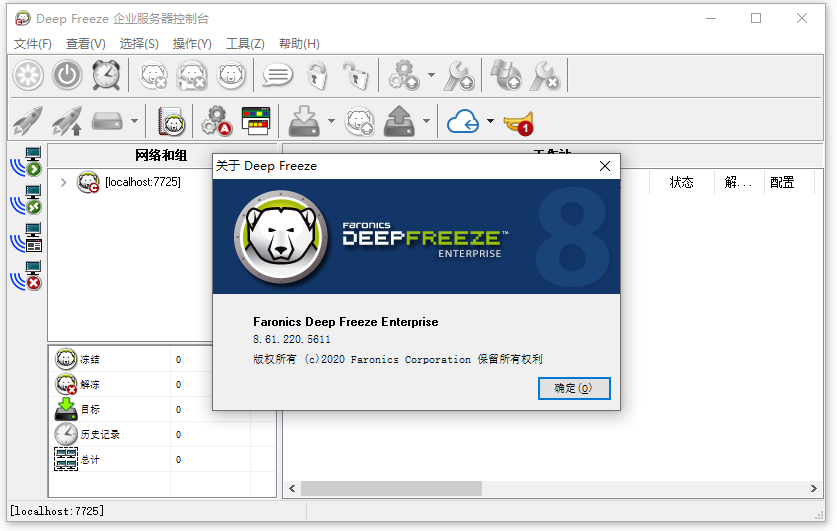The width and height of the screenshot is (837, 531).
Task: Click the gears with upload arrow icon
Action: [404, 75]
